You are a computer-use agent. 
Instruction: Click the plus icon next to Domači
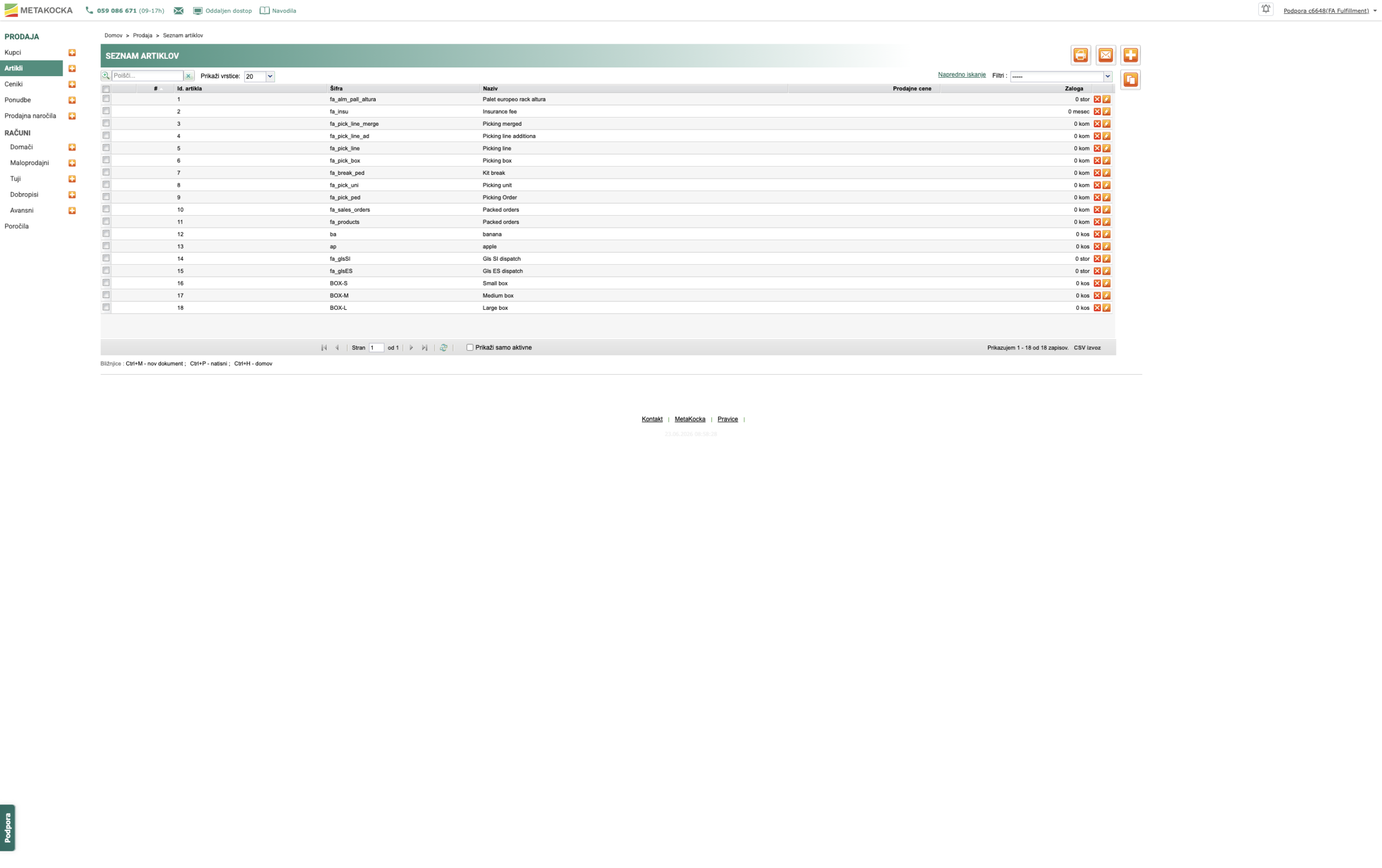click(x=72, y=147)
